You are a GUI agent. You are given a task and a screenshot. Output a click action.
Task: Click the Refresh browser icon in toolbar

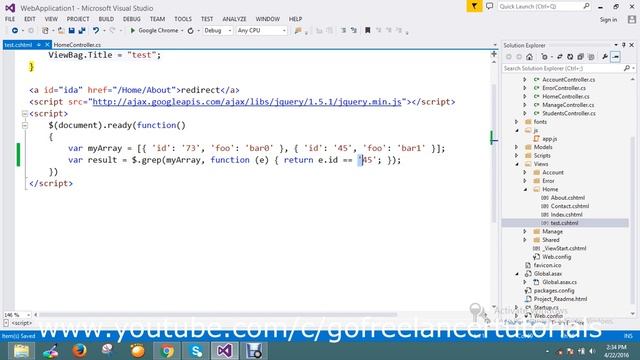pos(191,31)
